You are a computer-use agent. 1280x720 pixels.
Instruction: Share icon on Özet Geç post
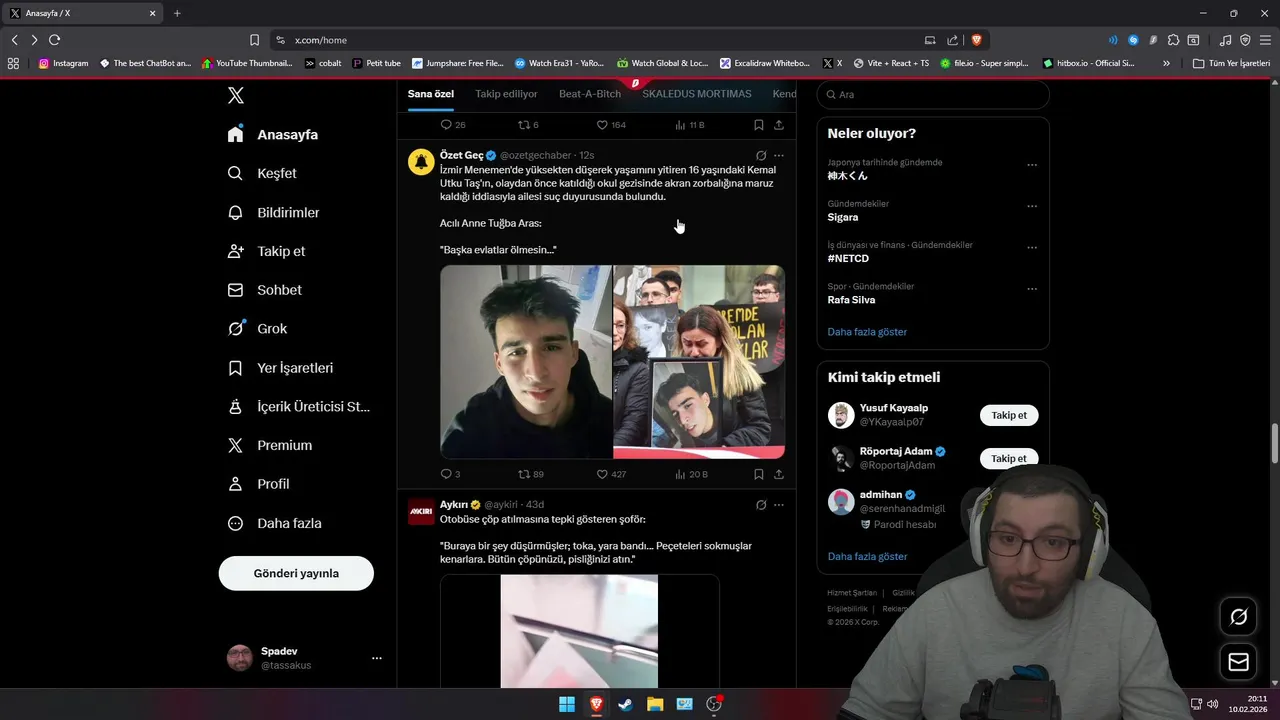tap(779, 474)
